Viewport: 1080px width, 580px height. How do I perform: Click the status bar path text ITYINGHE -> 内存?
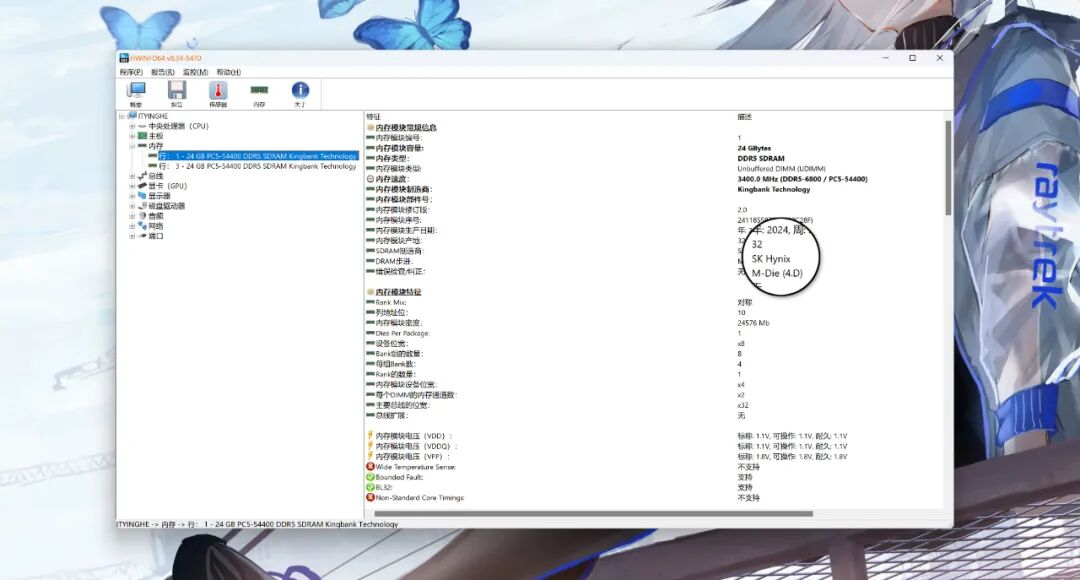pyautogui.click(x=258, y=524)
